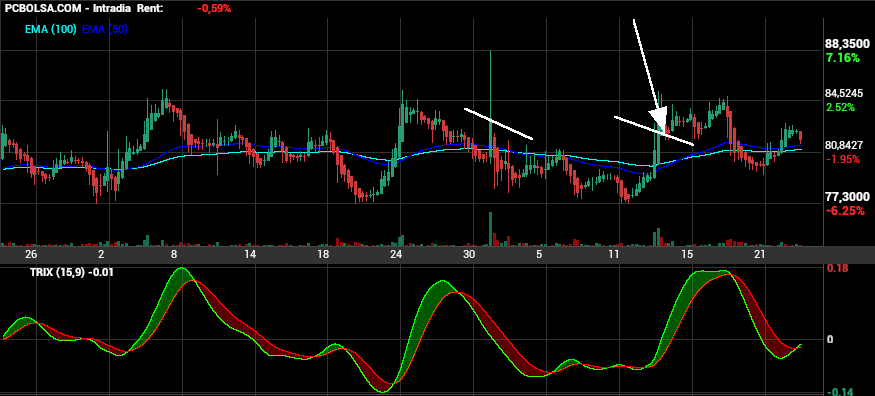Click the 88,3500 price label
875x396 pixels.
pyautogui.click(x=847, y=44)
